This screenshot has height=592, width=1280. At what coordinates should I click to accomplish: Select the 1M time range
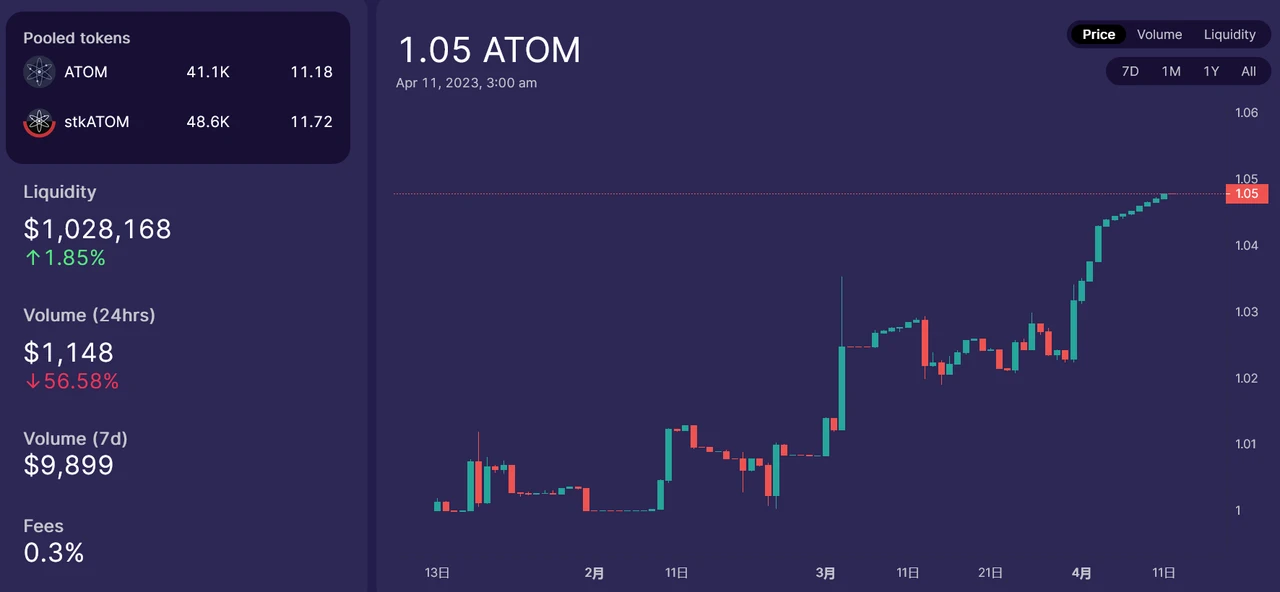pos(1171,71)
